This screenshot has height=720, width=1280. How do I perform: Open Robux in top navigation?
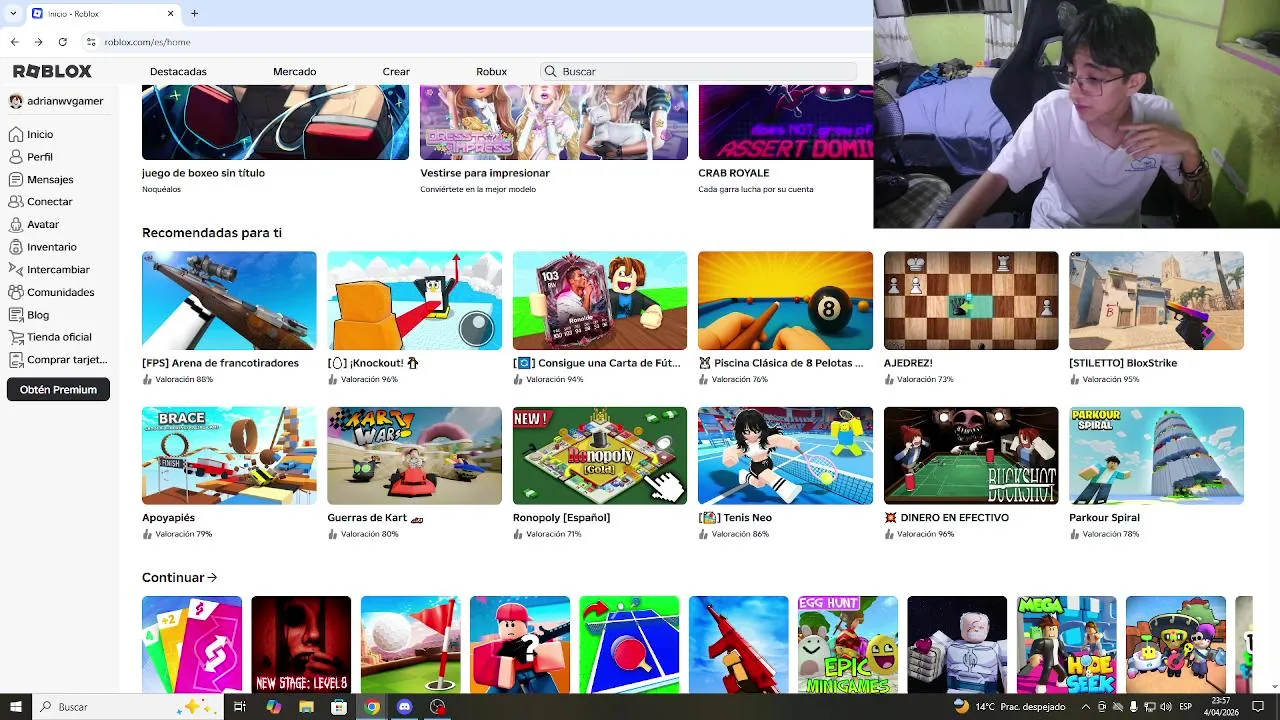[491, 71]
